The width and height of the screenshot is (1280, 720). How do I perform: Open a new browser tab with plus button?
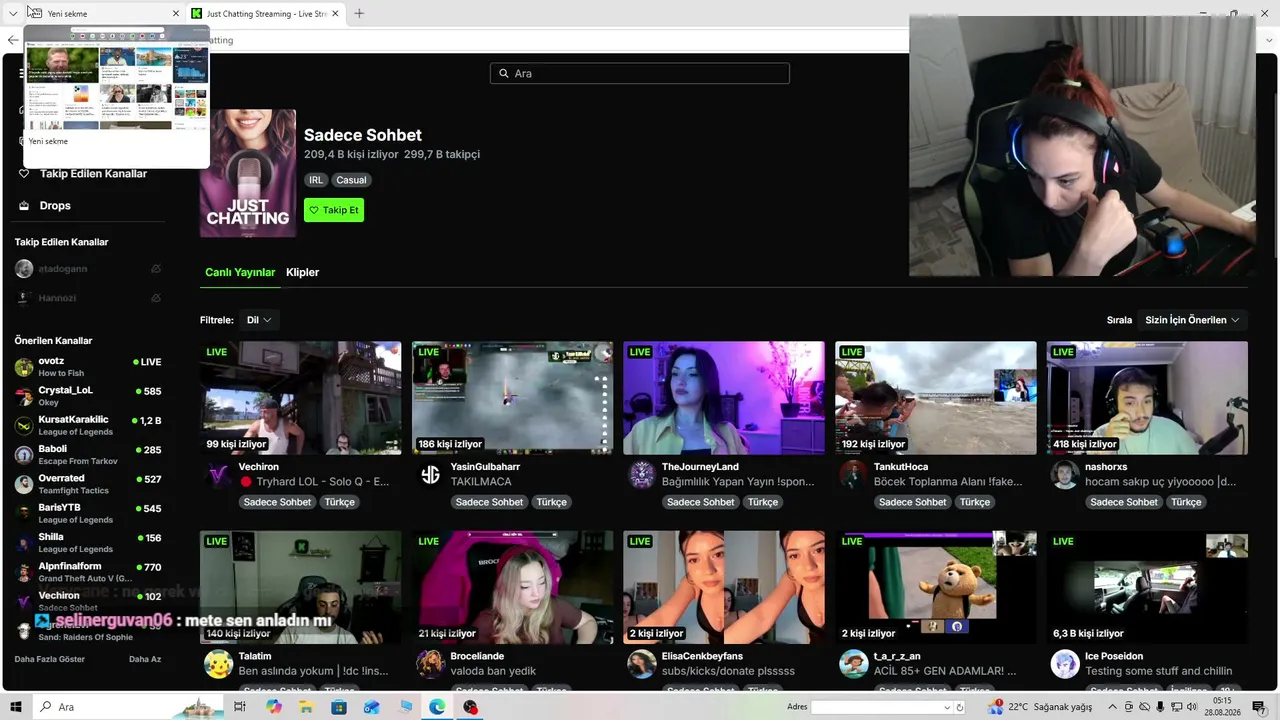pos(359,14)
